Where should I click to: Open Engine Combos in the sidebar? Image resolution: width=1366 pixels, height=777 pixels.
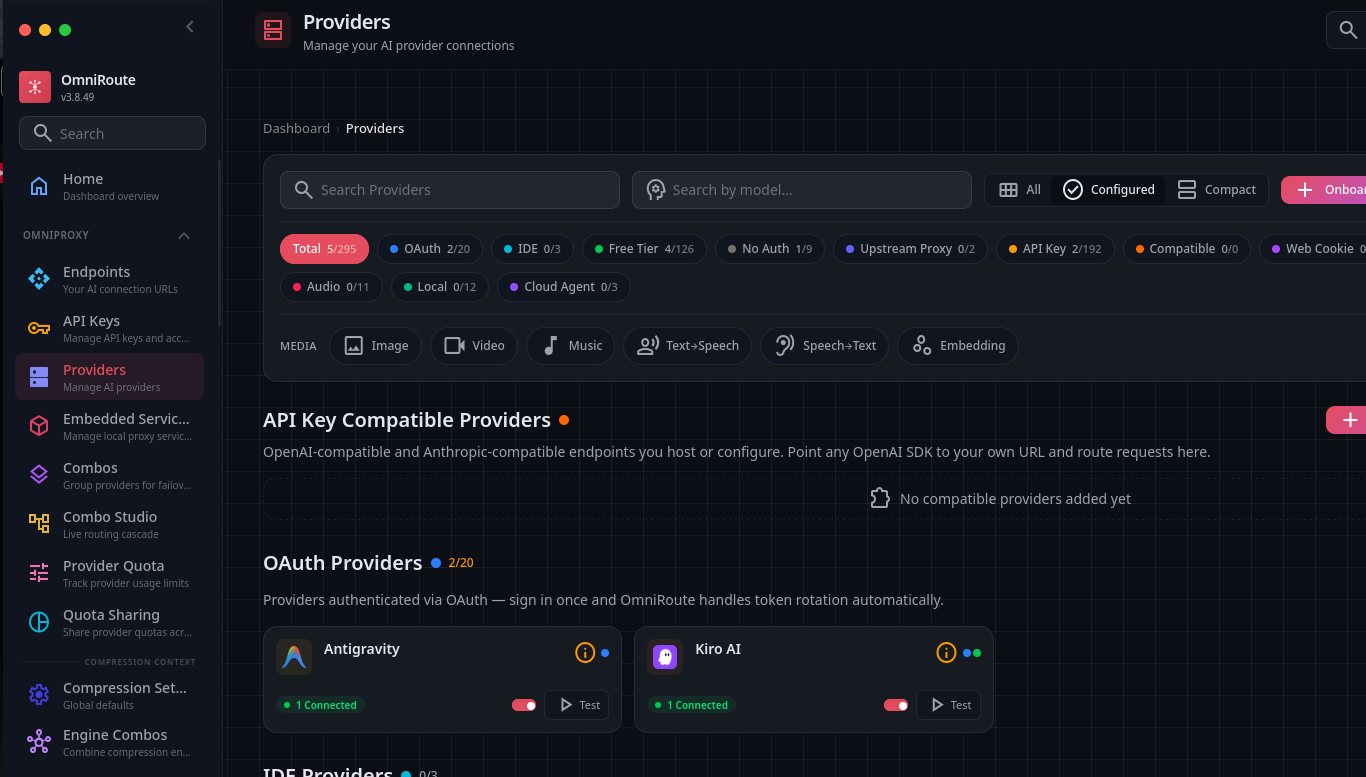(109, 742)
